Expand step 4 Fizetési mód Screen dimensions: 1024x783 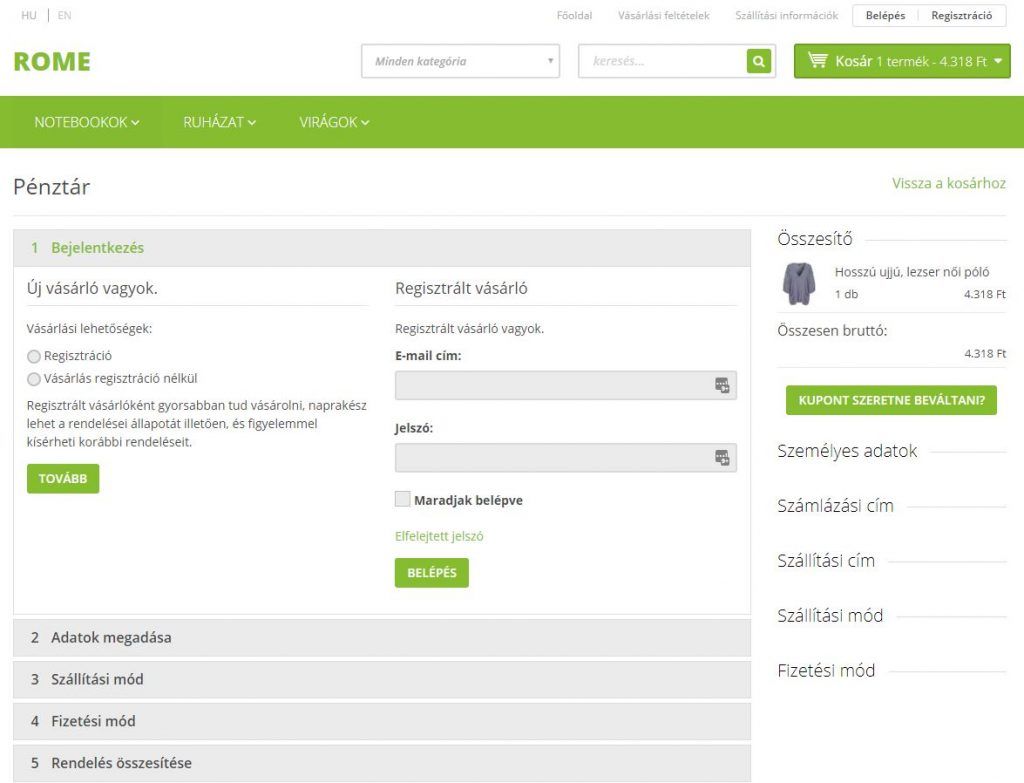[x=382, y=721]
